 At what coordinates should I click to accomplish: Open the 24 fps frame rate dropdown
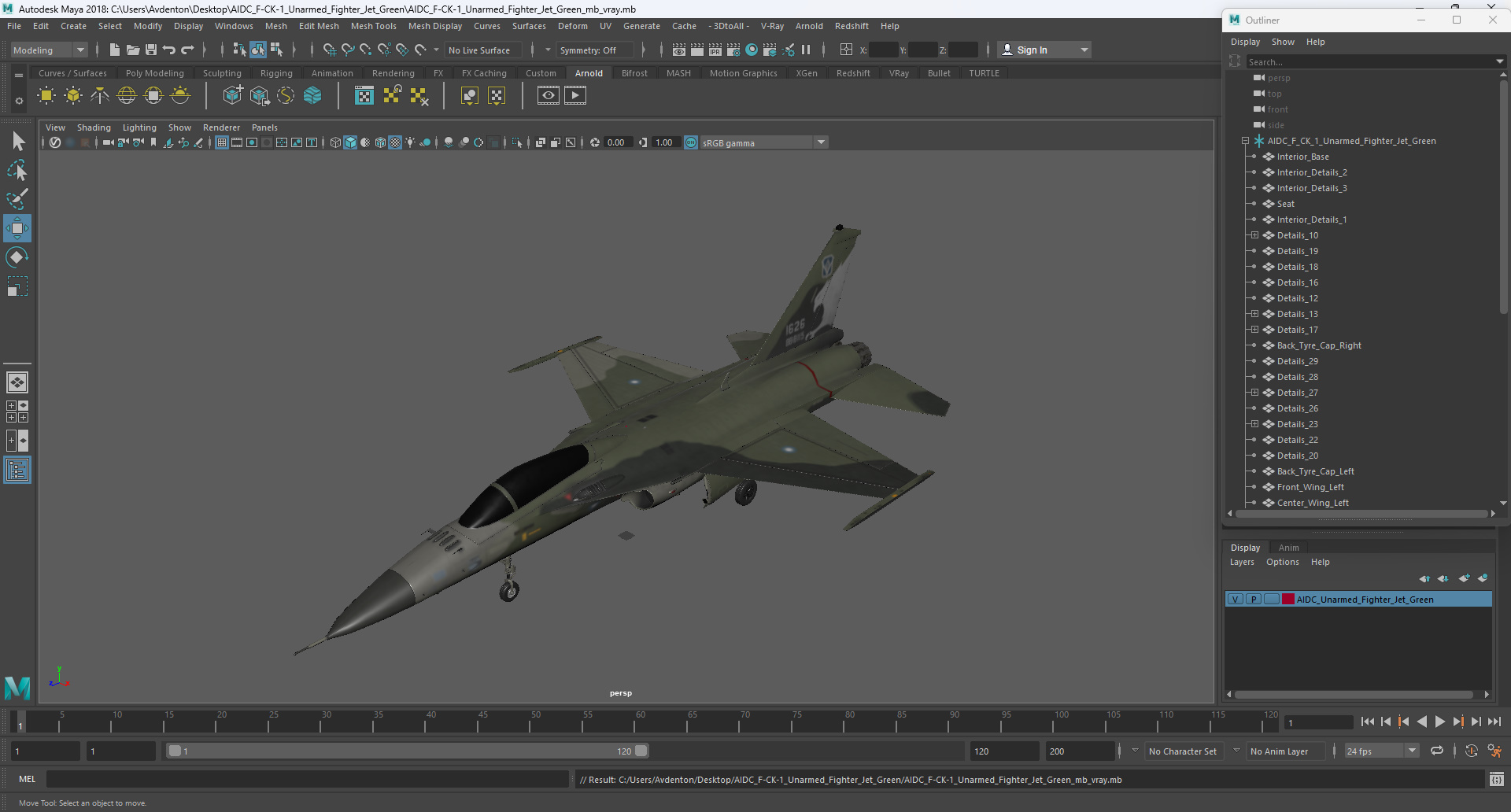pos(1412,751)
